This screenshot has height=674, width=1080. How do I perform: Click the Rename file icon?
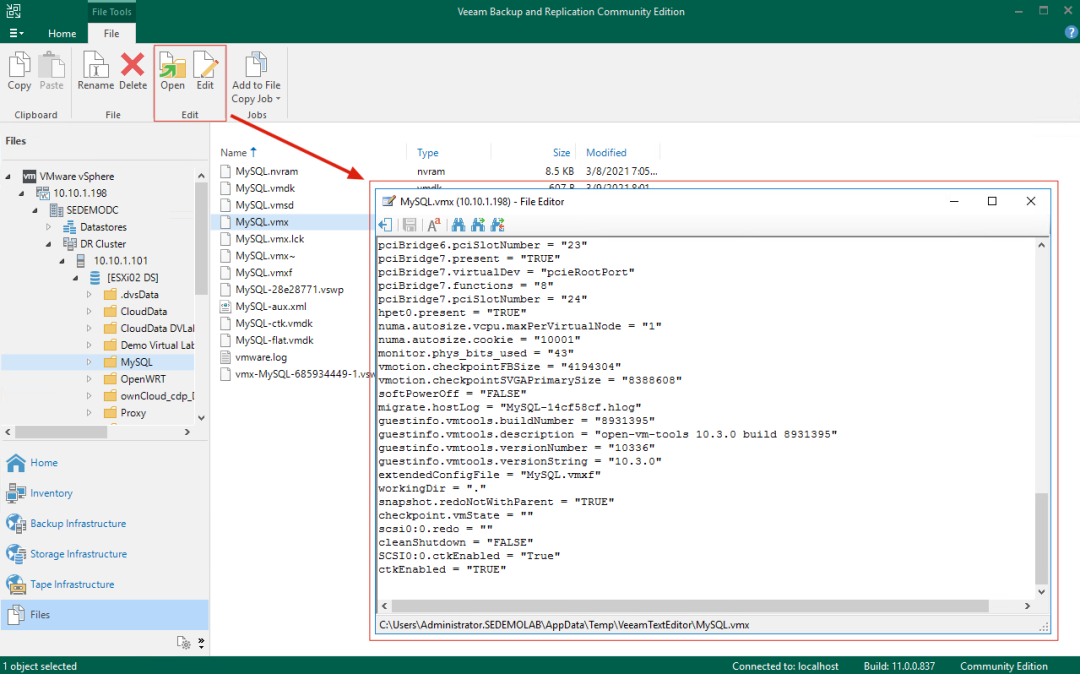click(95, 65)
